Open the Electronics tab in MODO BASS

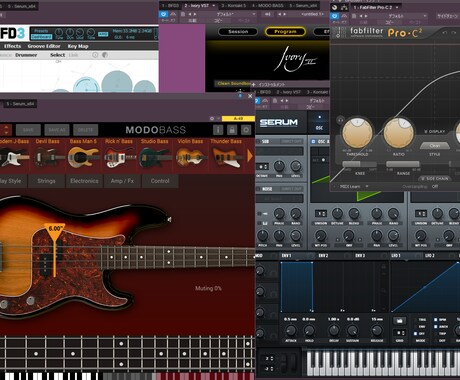tap(84, 181)
